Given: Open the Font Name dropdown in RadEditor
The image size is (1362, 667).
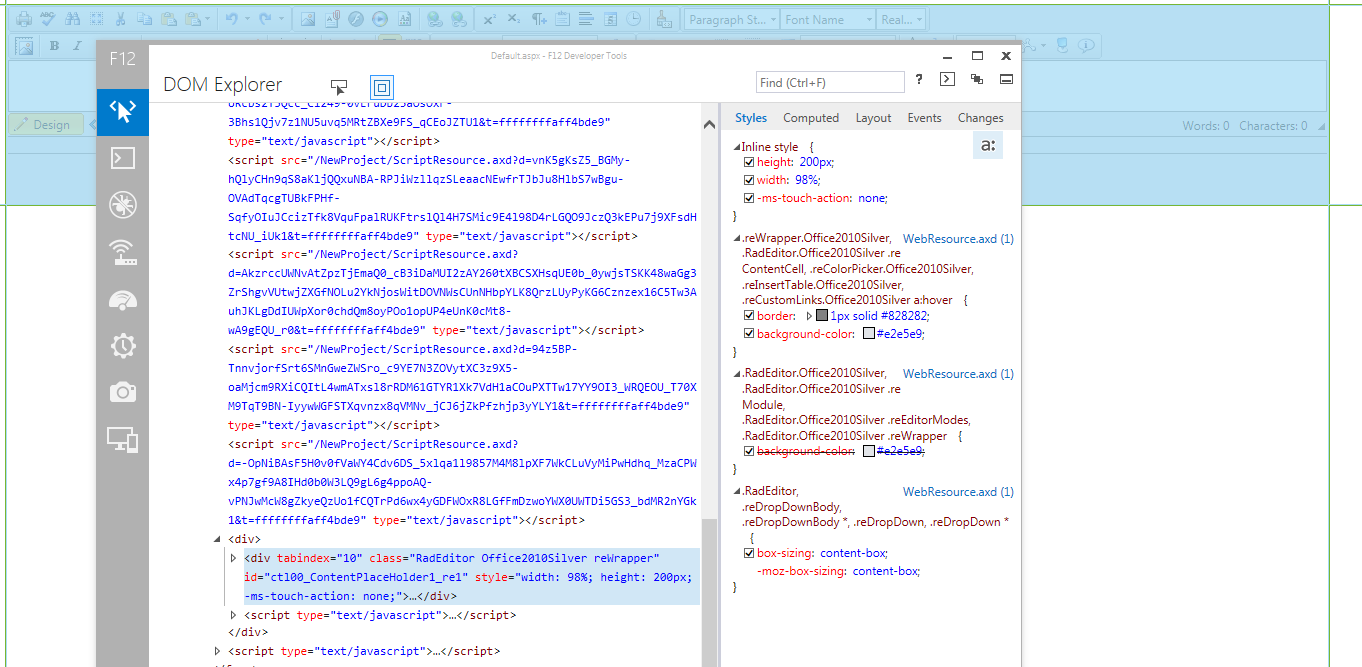Looking at the screenshot, I should pyautogui.click(x=829, y=19).
